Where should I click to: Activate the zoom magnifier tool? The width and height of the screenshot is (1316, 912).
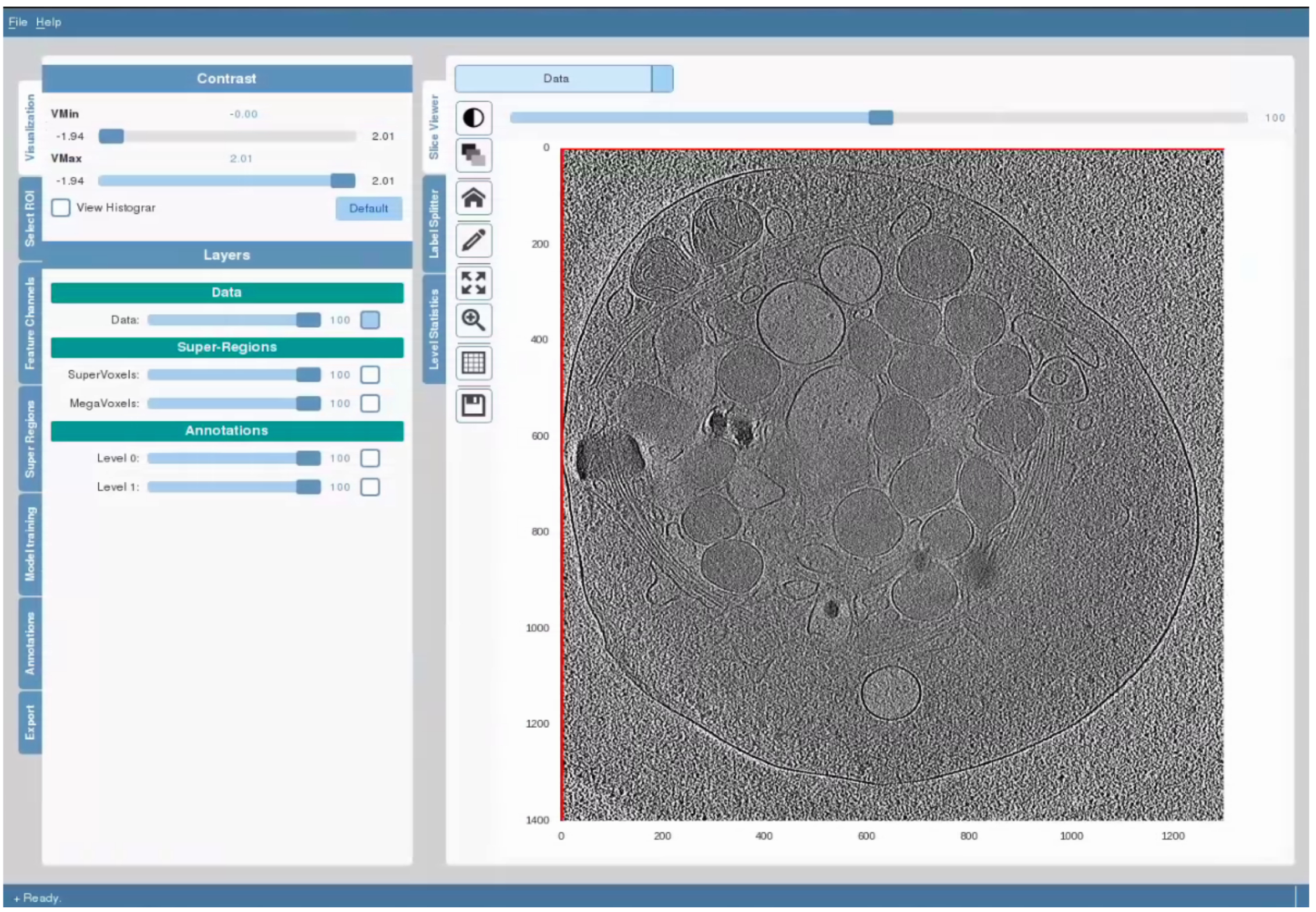tap(473, 320)
